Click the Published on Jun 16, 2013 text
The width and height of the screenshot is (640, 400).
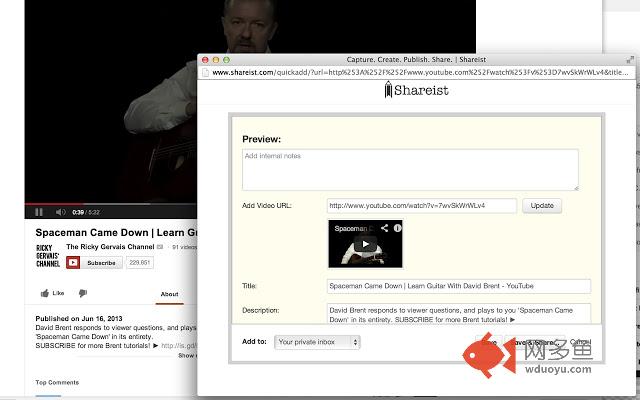(79, 318)
